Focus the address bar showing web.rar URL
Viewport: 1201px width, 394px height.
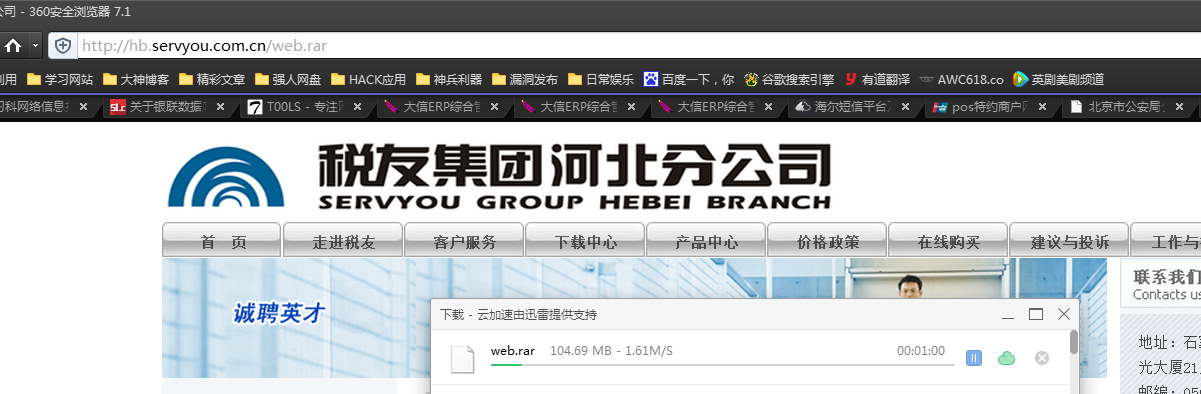click(x=638, y=46)
